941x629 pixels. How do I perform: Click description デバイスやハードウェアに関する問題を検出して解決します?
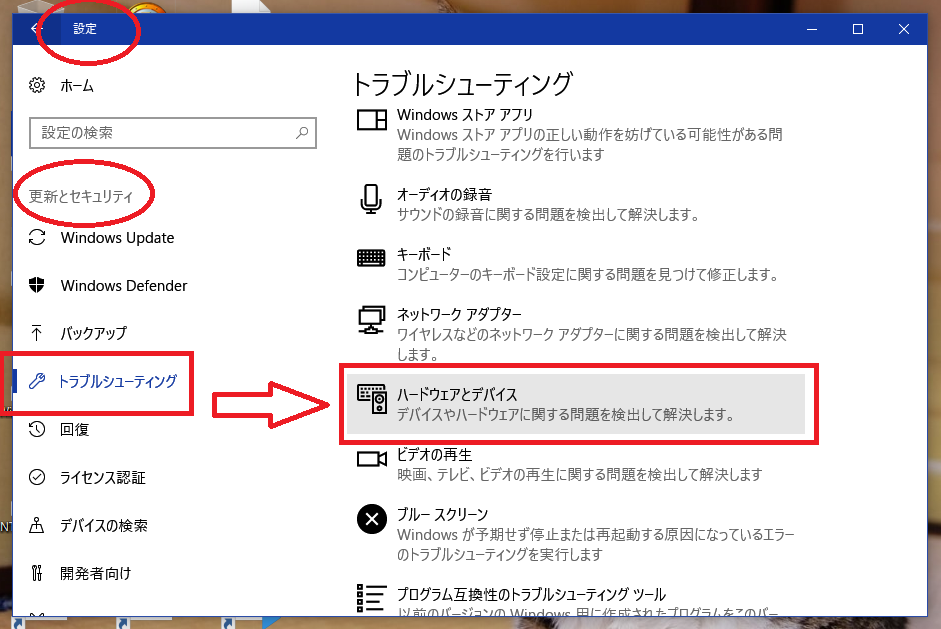(x=566, y=414)
